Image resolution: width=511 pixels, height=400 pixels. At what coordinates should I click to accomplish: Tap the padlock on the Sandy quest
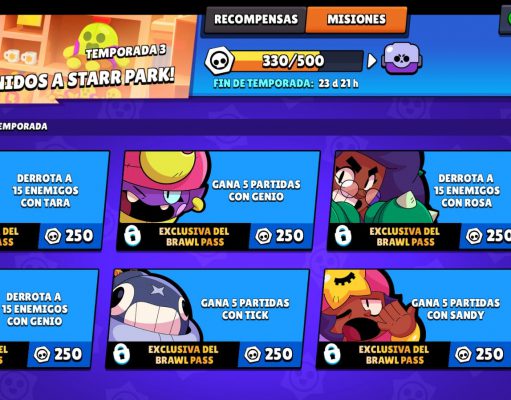click(x=332, y=354)
